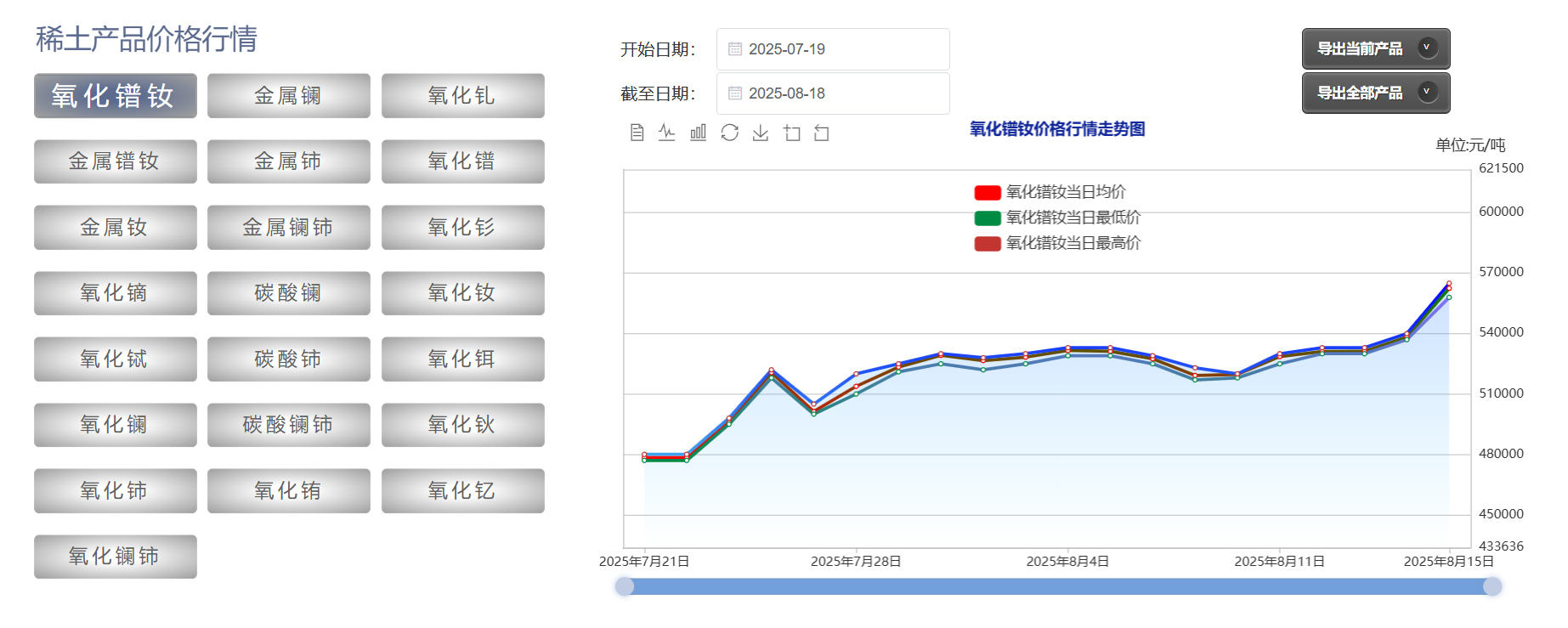The height and width of the screenshot is (628, 1568).
Task: Select the 金属镨钕 product tab
Action: click(116, 161)
